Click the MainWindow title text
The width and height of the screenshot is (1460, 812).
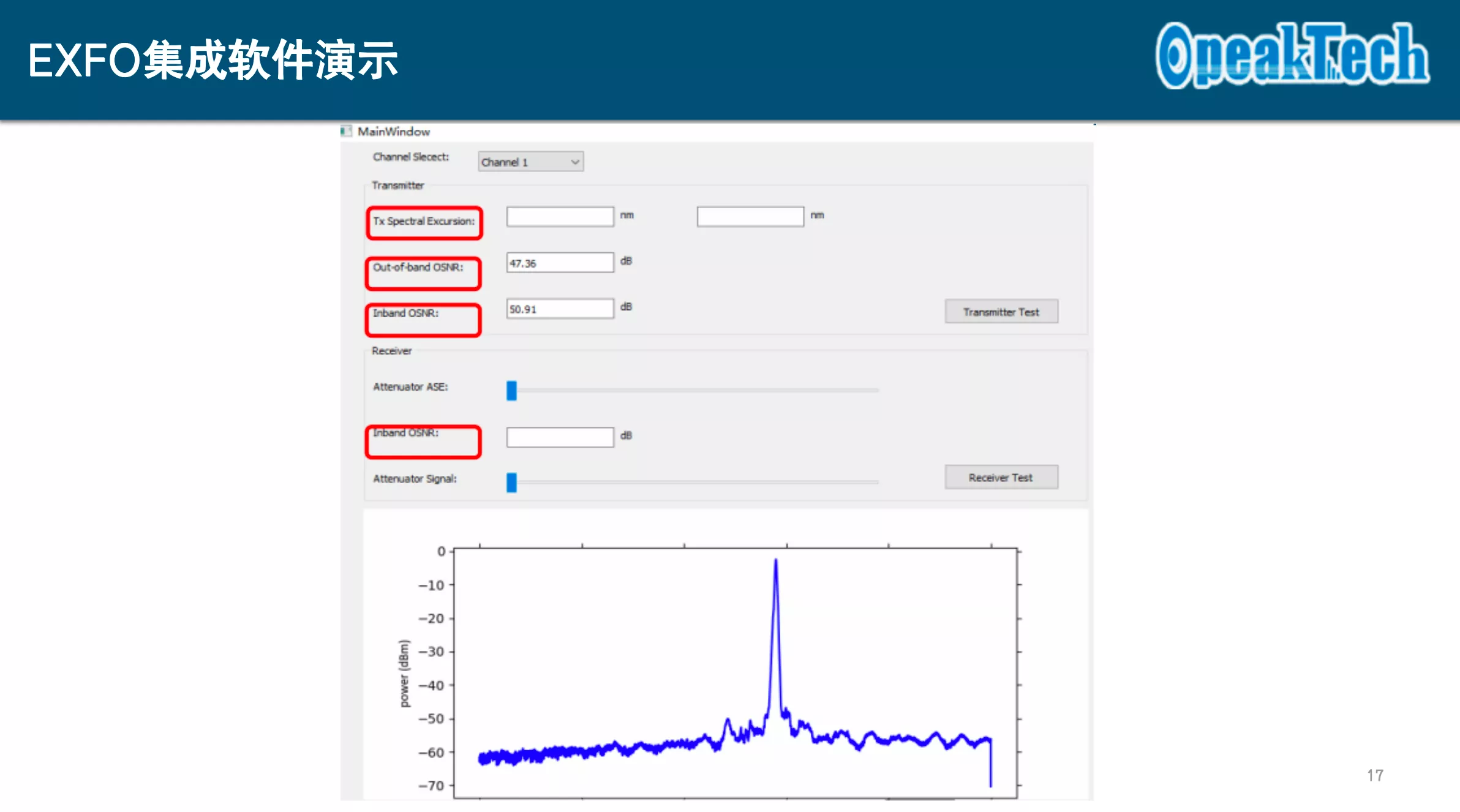click(x=394, y=132)
